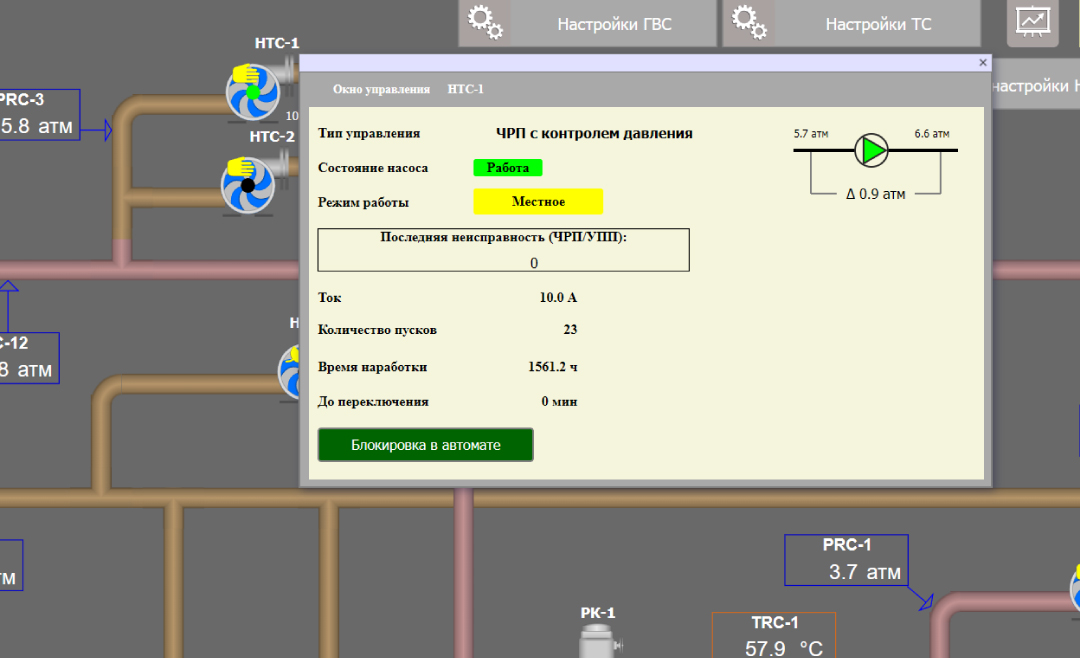Click the gear icon beside Настройки ГВС
The image size is (1080, 658).
pyautogui.click(x=486, y=23)
